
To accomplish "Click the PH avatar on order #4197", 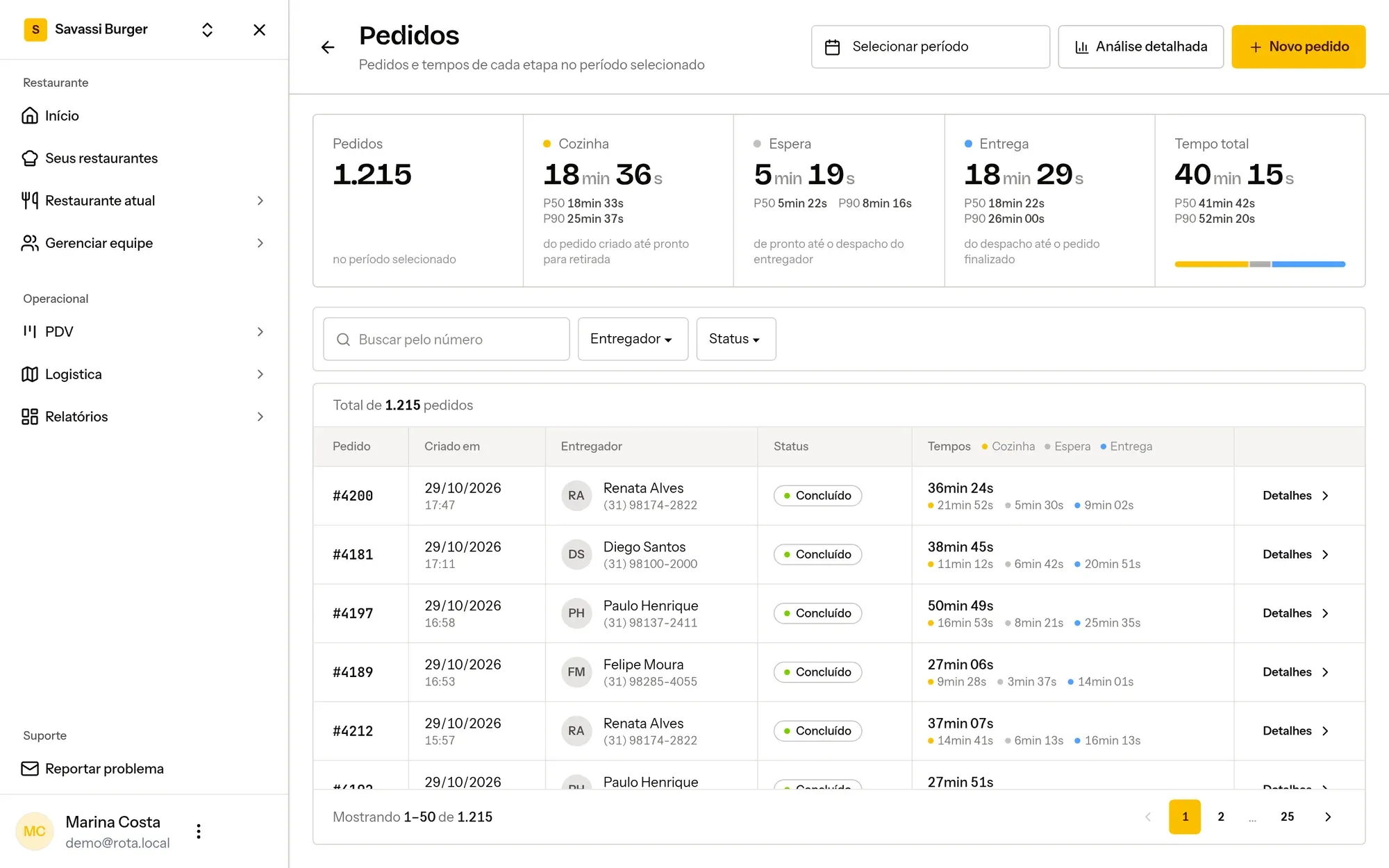I will [576, 613].
